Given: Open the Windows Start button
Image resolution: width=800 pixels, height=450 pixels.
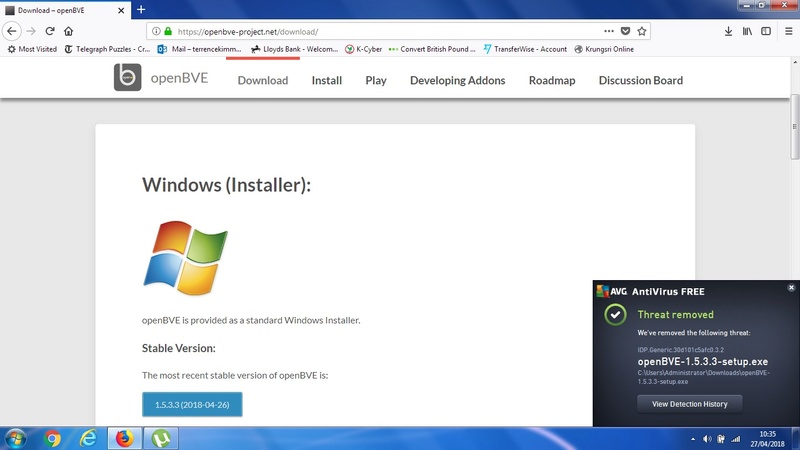Looking at the screenshot, I should (x=15, y=438).
